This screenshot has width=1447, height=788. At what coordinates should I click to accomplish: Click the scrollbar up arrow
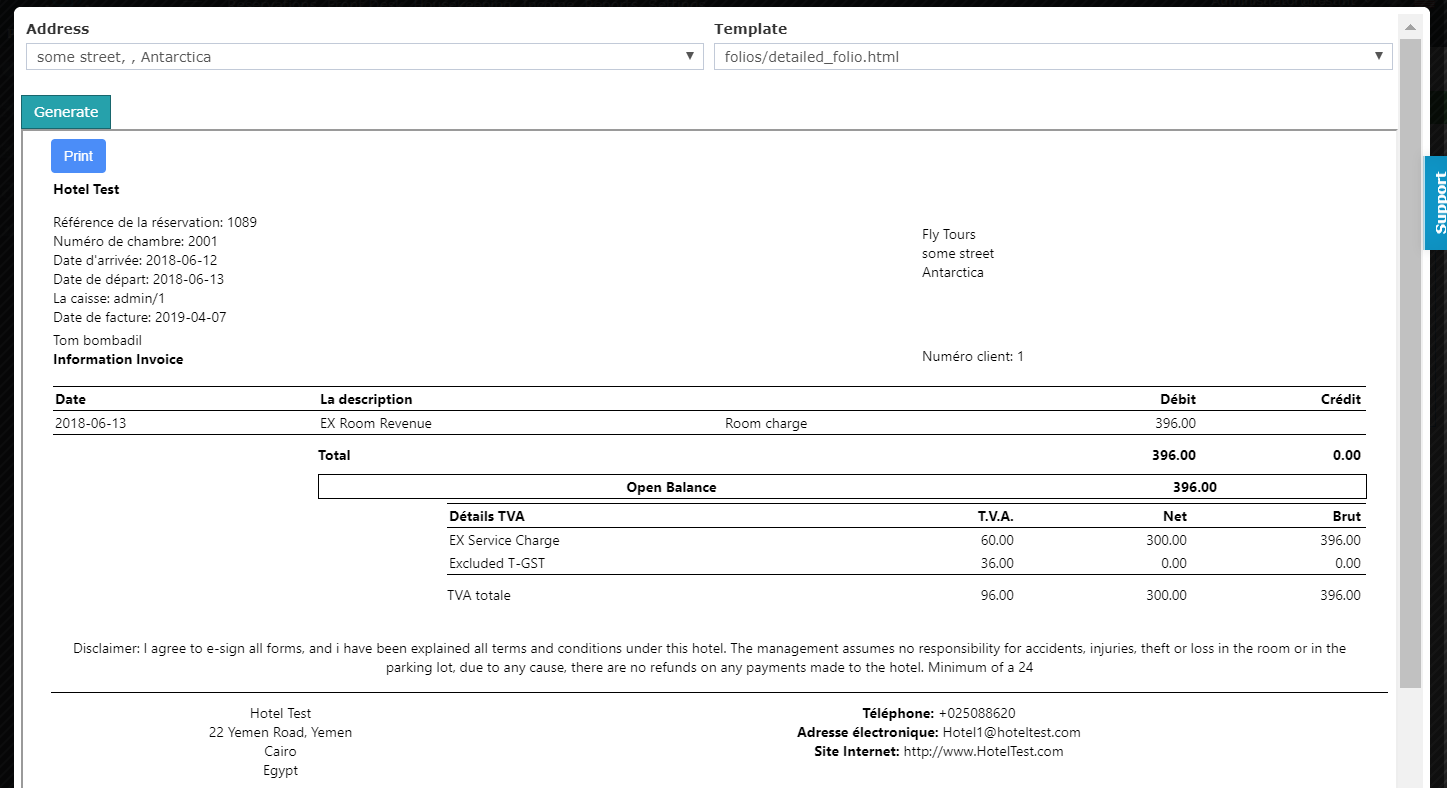1410,27
